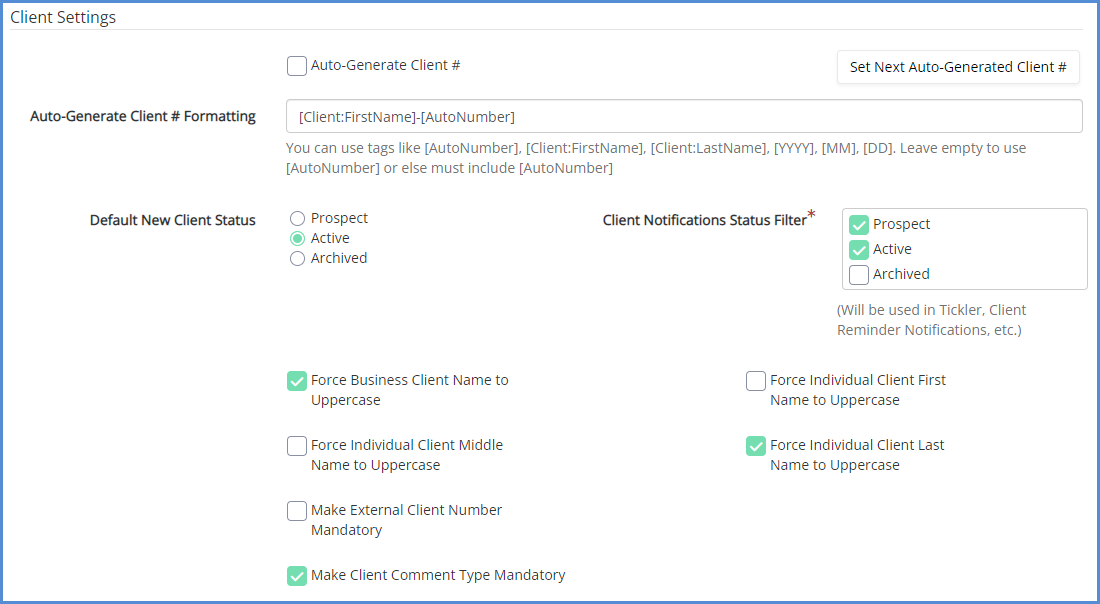This screenshot has width=1100, height=604.
Task: Click the Client Settings section heading
Action: [63, 17]
